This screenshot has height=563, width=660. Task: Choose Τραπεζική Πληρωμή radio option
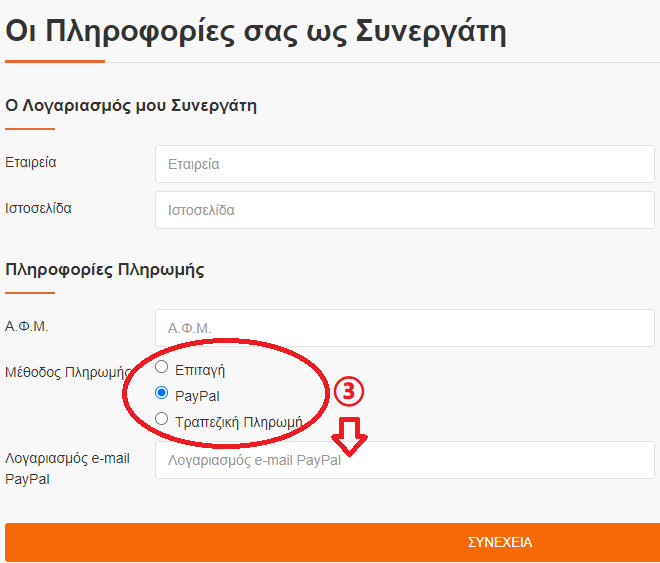point(161,419)
